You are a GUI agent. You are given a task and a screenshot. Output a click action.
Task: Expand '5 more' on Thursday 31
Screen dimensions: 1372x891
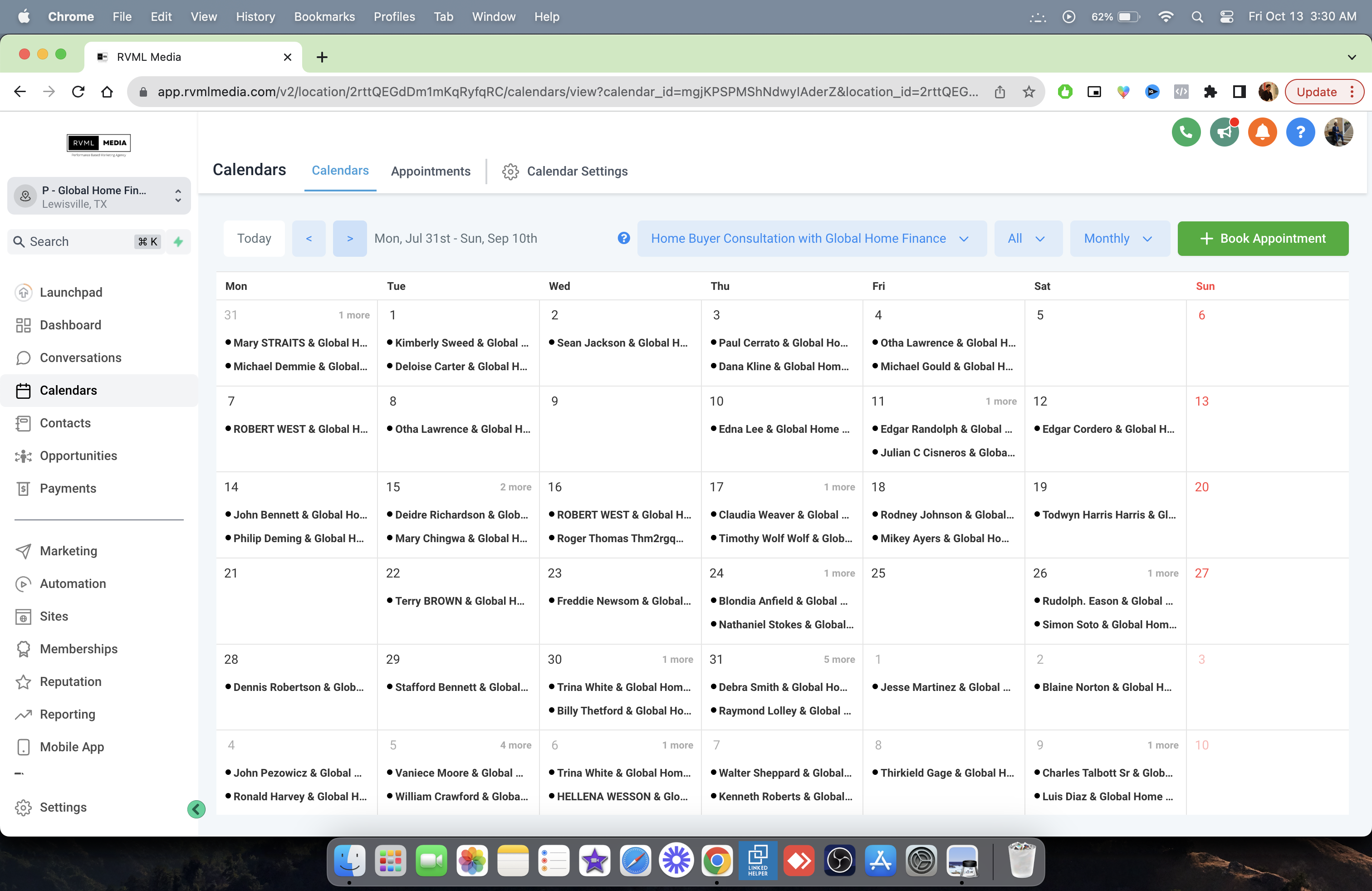tap(839, 659)
